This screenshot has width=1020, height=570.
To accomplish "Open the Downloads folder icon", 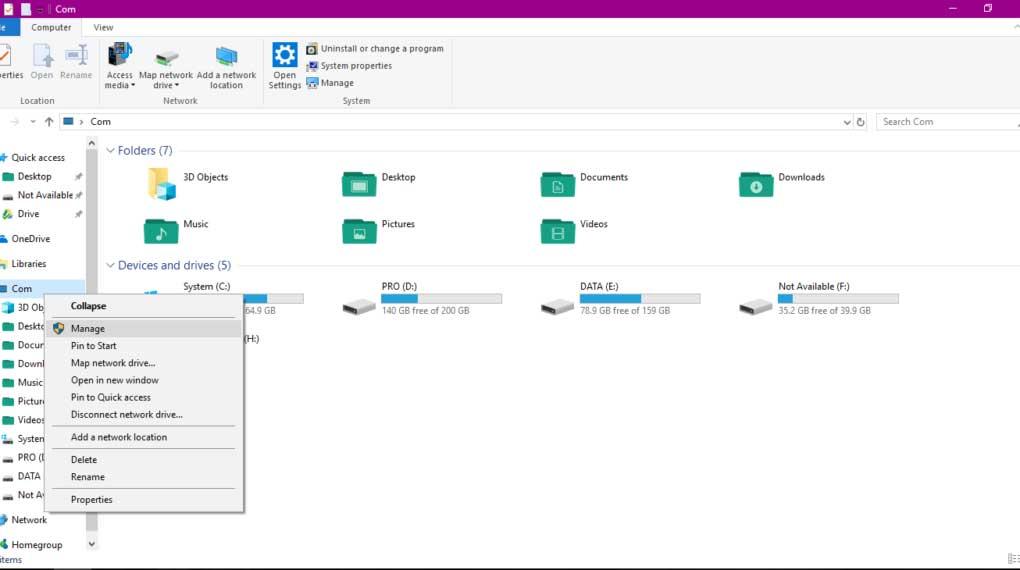I will pyautogui.click(x=756, y=184).
